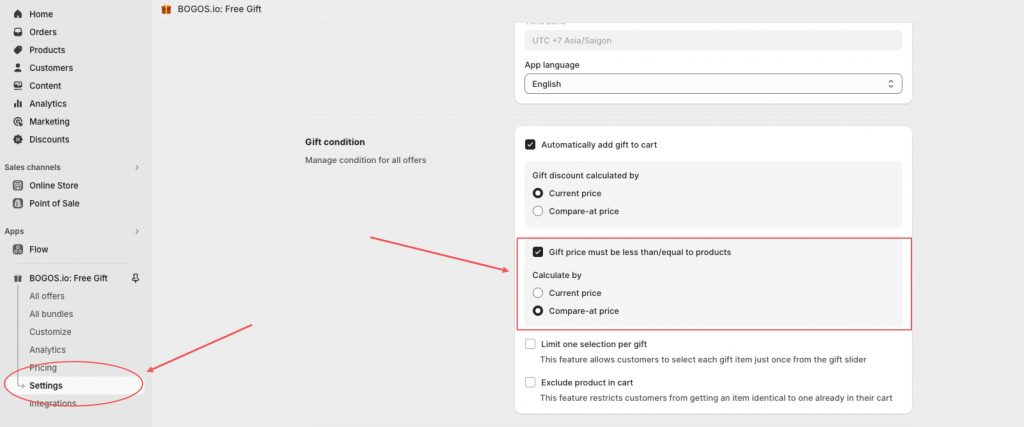Go to All offers in BOGOS menu
Viewport: 1024px width, 427px height.
pos(47,296)
